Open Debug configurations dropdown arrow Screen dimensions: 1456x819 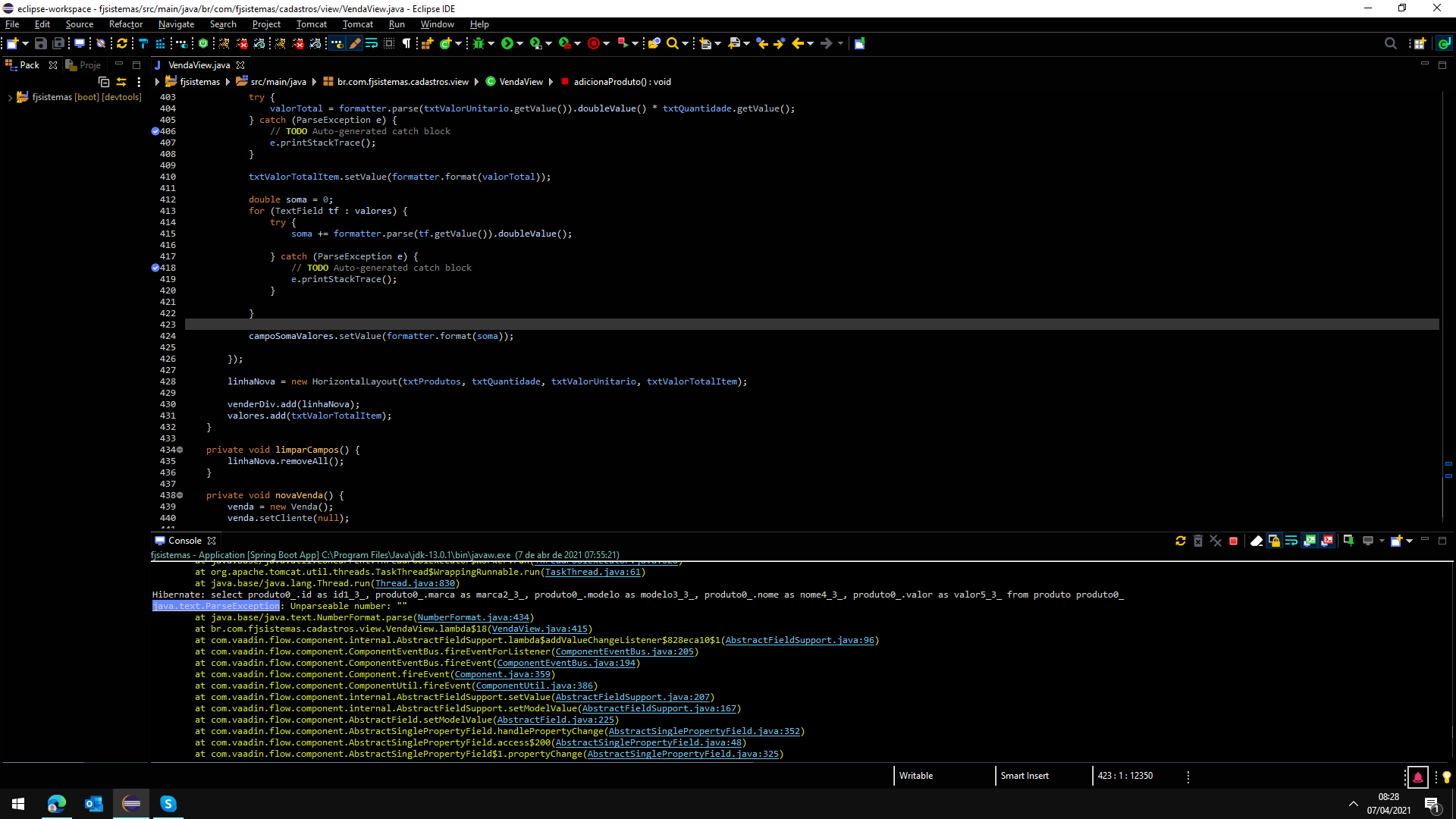(491, 43)
